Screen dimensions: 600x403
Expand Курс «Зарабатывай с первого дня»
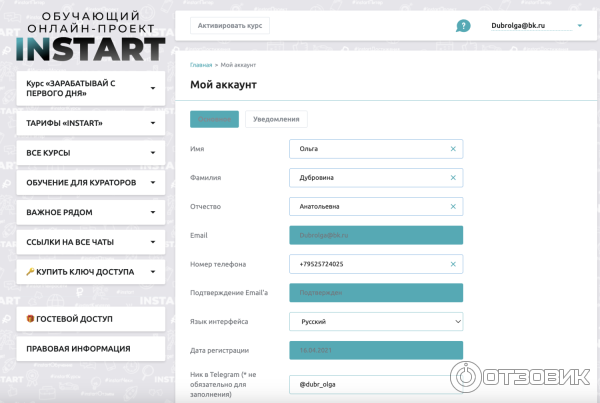(90, 89)
